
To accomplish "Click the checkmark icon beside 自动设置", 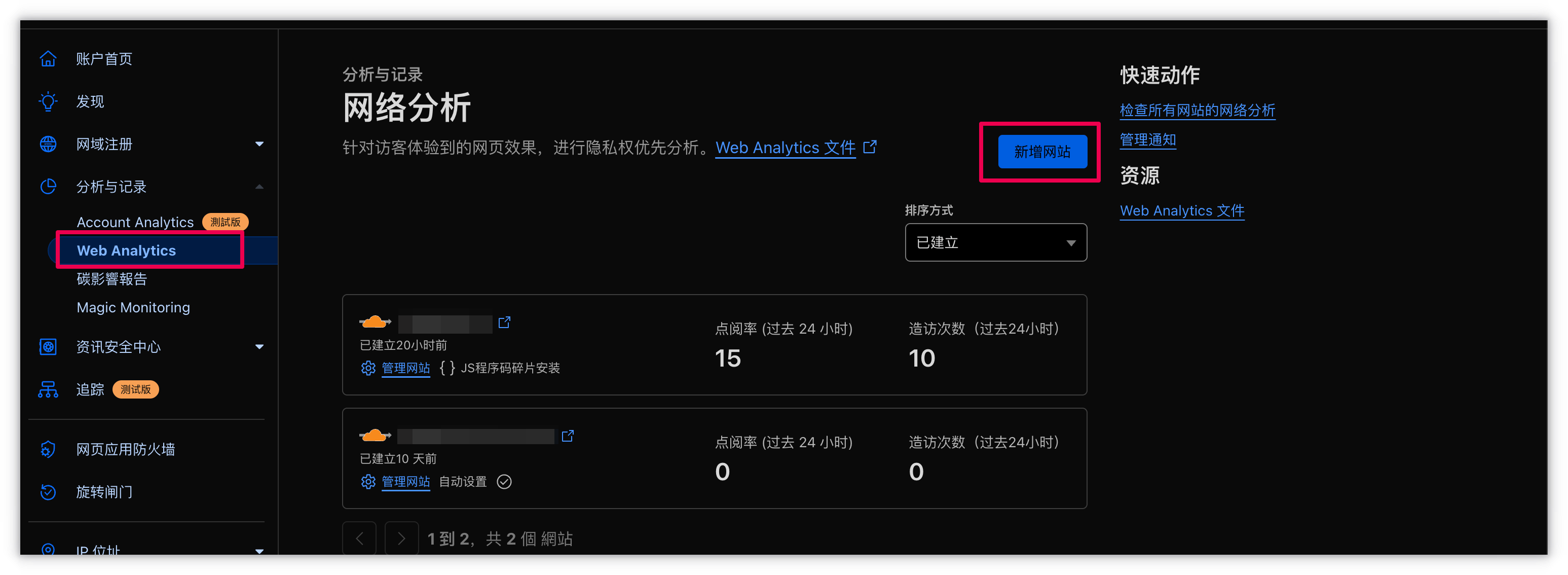I will coord(504,482).
